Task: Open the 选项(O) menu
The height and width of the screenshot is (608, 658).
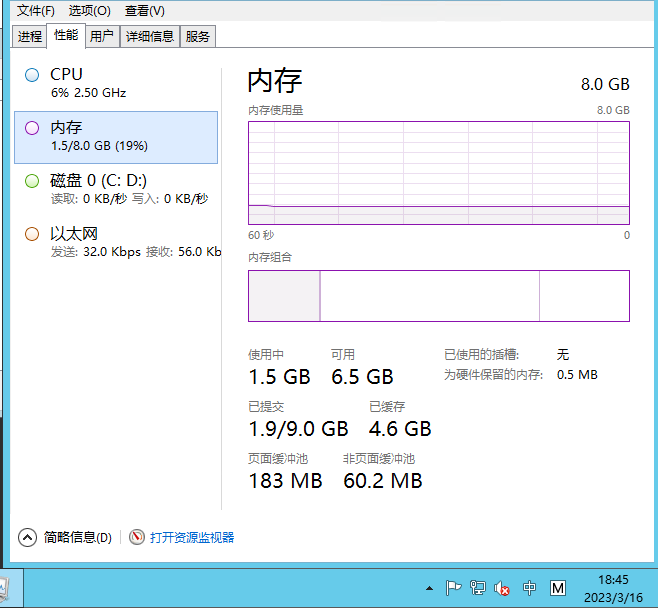Action: [x=89, y=10]
